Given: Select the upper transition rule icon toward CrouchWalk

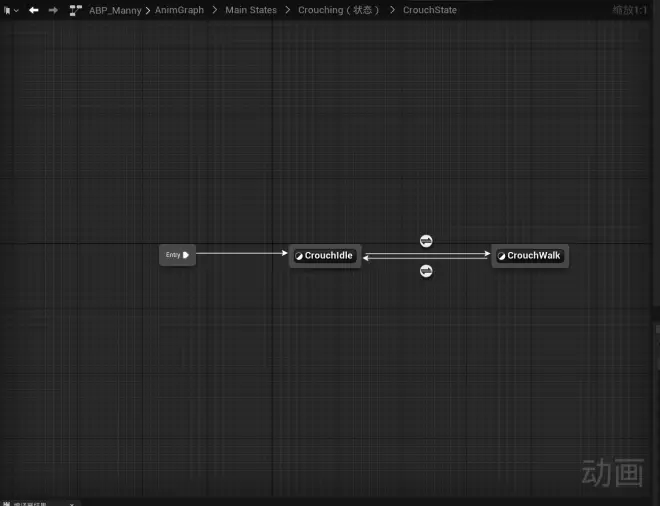Looking at the screenshot, I should (x=426, y=241).
